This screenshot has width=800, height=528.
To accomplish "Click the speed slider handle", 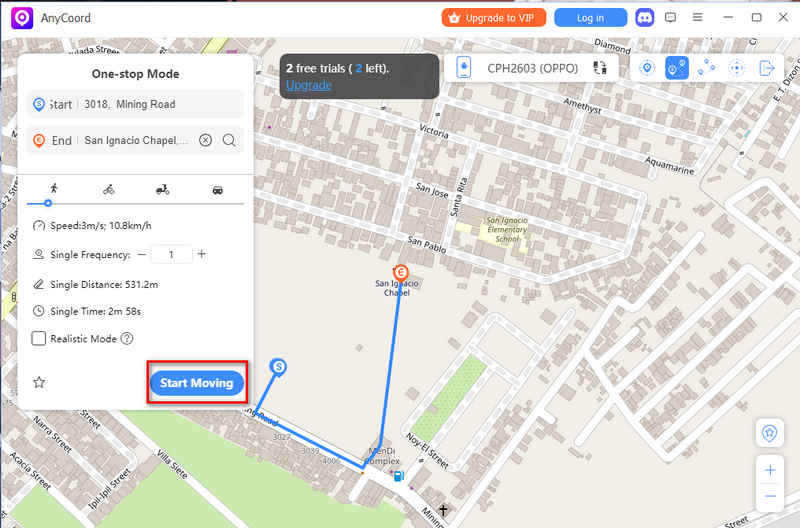I will click(x=48, y=203).
